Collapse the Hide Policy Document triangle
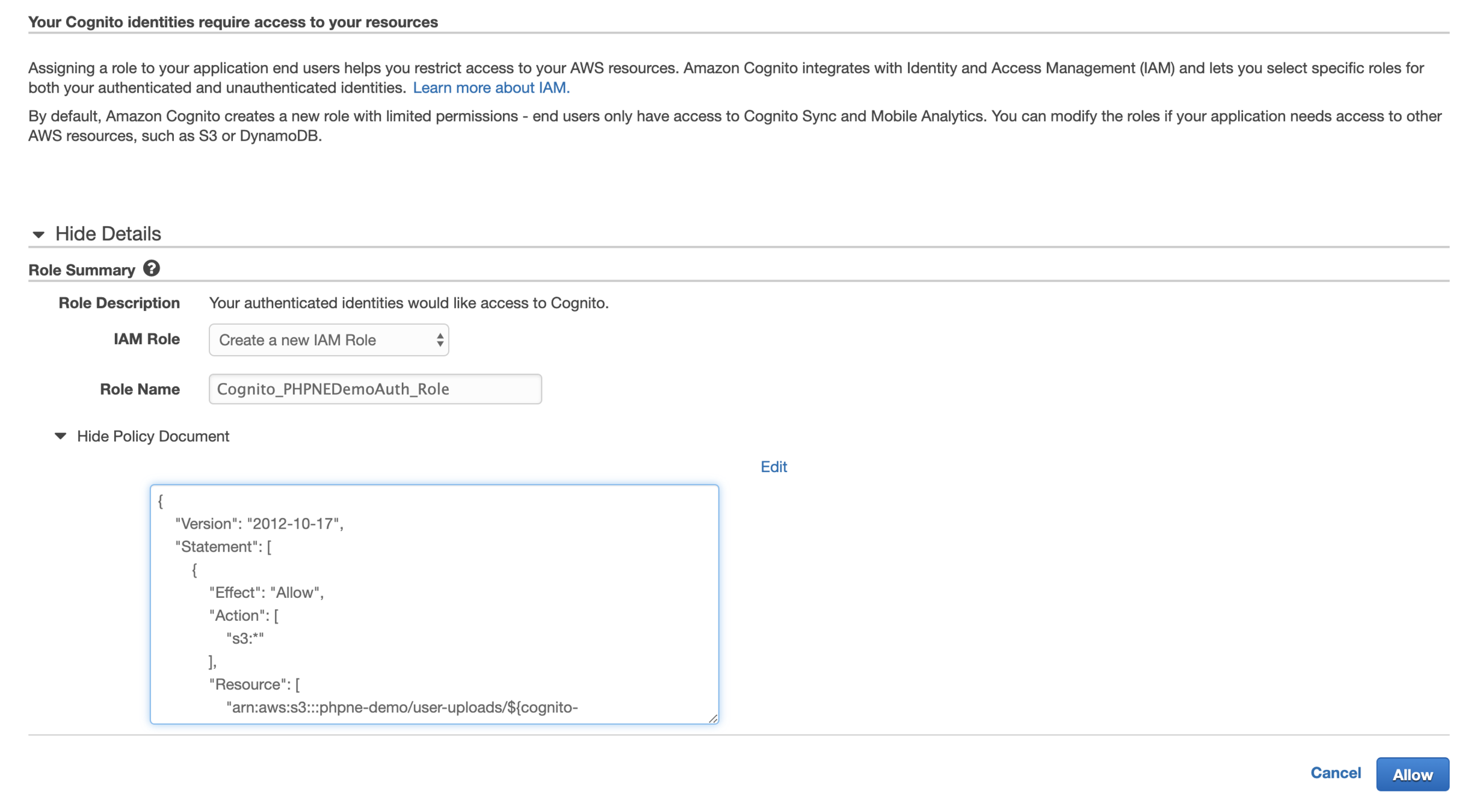 (60, 436)
